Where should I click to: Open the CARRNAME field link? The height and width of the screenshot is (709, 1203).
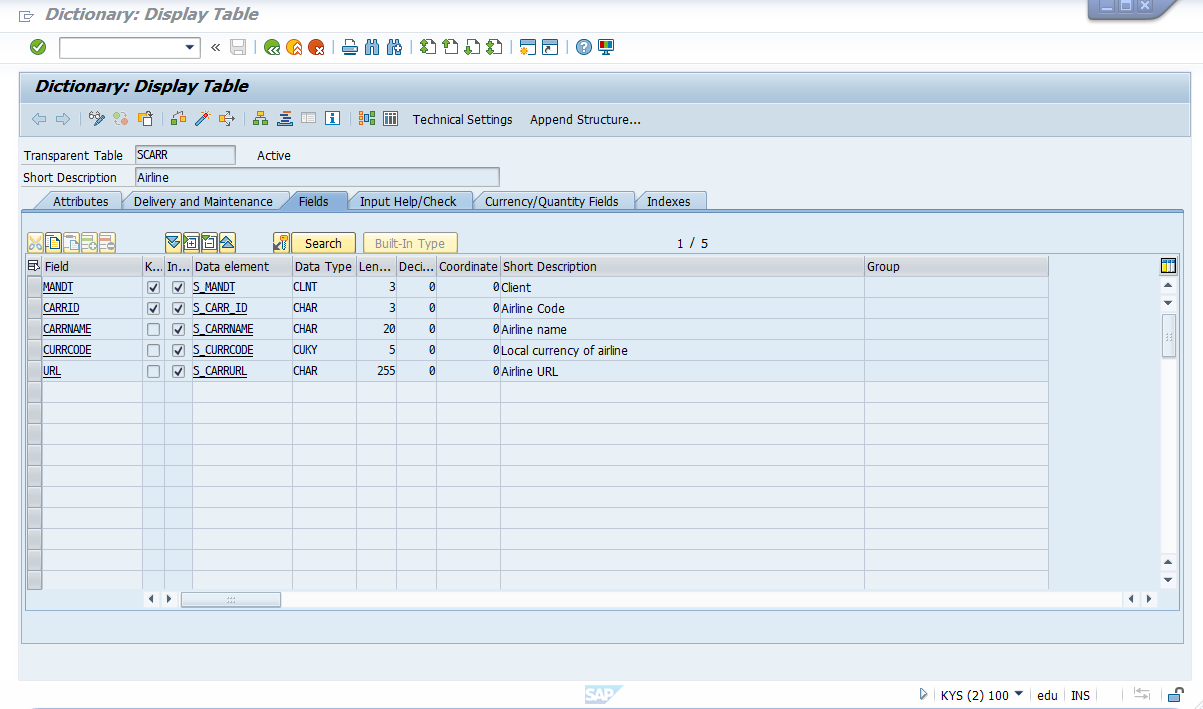click(69, 329)
